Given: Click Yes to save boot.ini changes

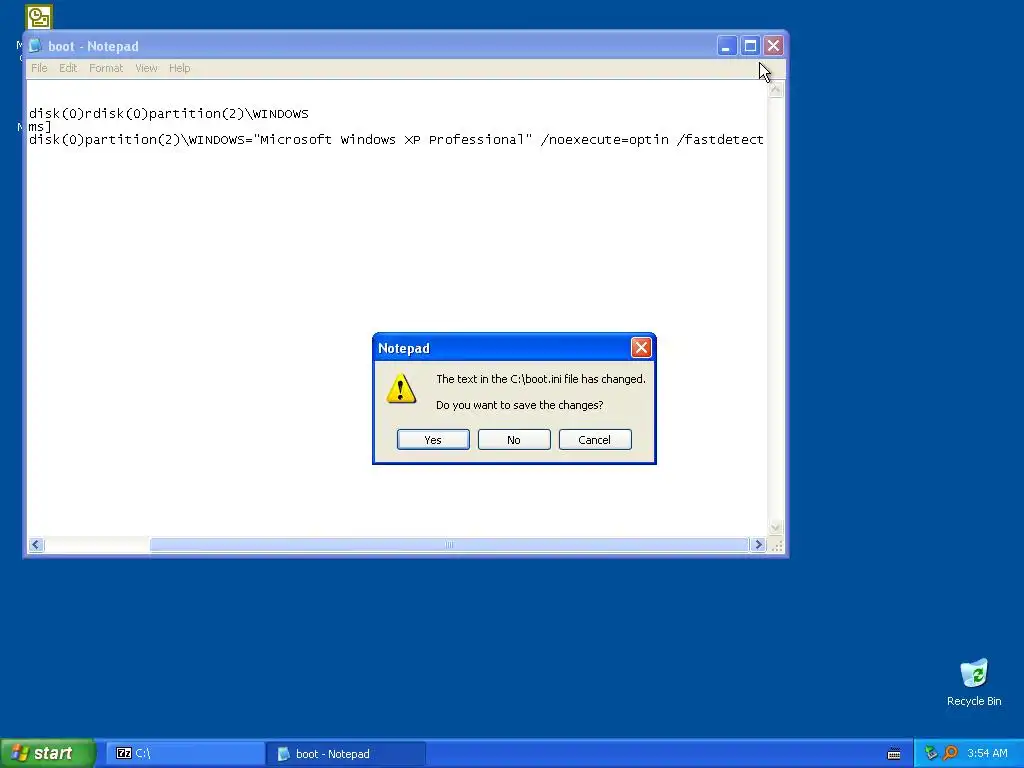Looking at the screenshot, I should pyautogui.click(x=433, y=440).
